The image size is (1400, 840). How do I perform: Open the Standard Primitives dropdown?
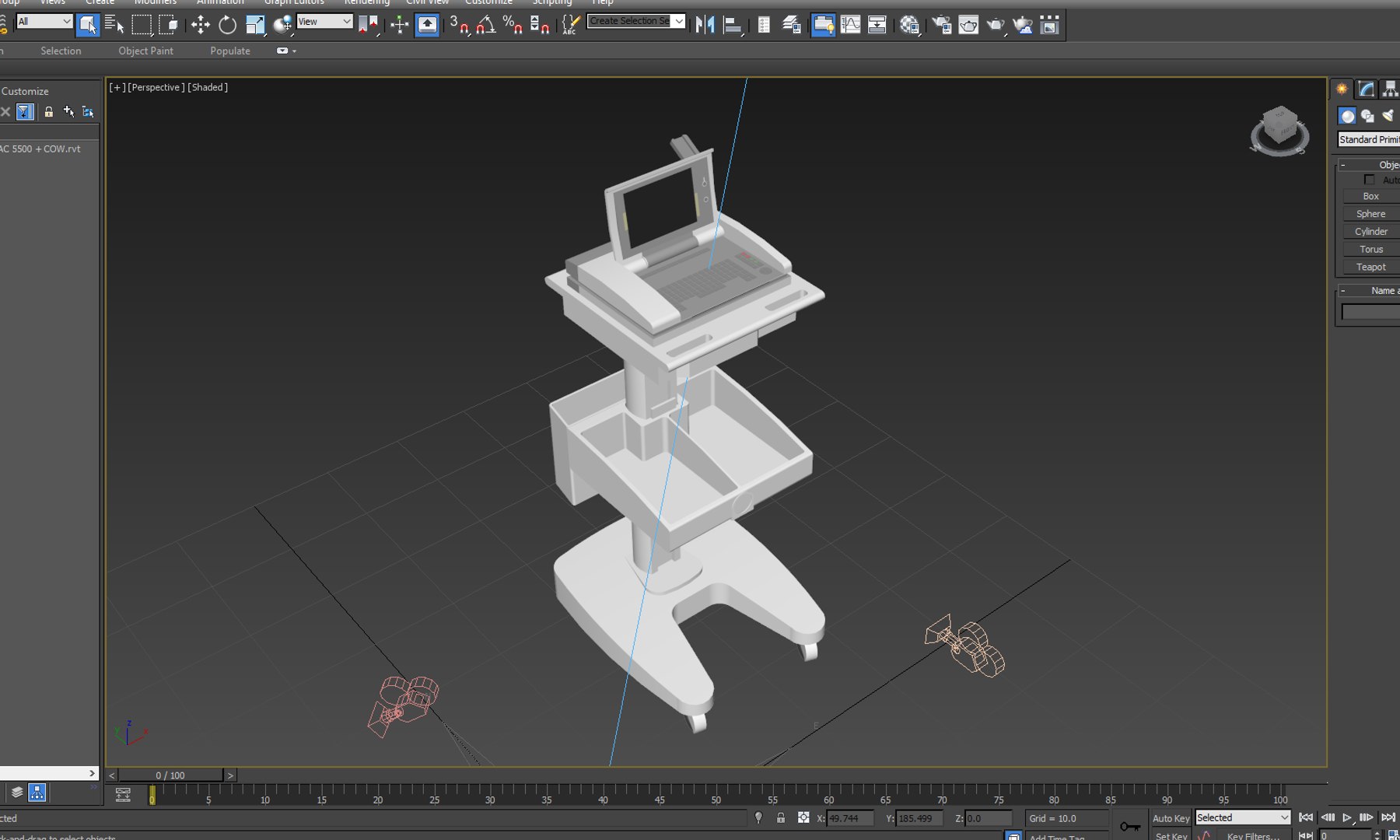coord(1369,139)
